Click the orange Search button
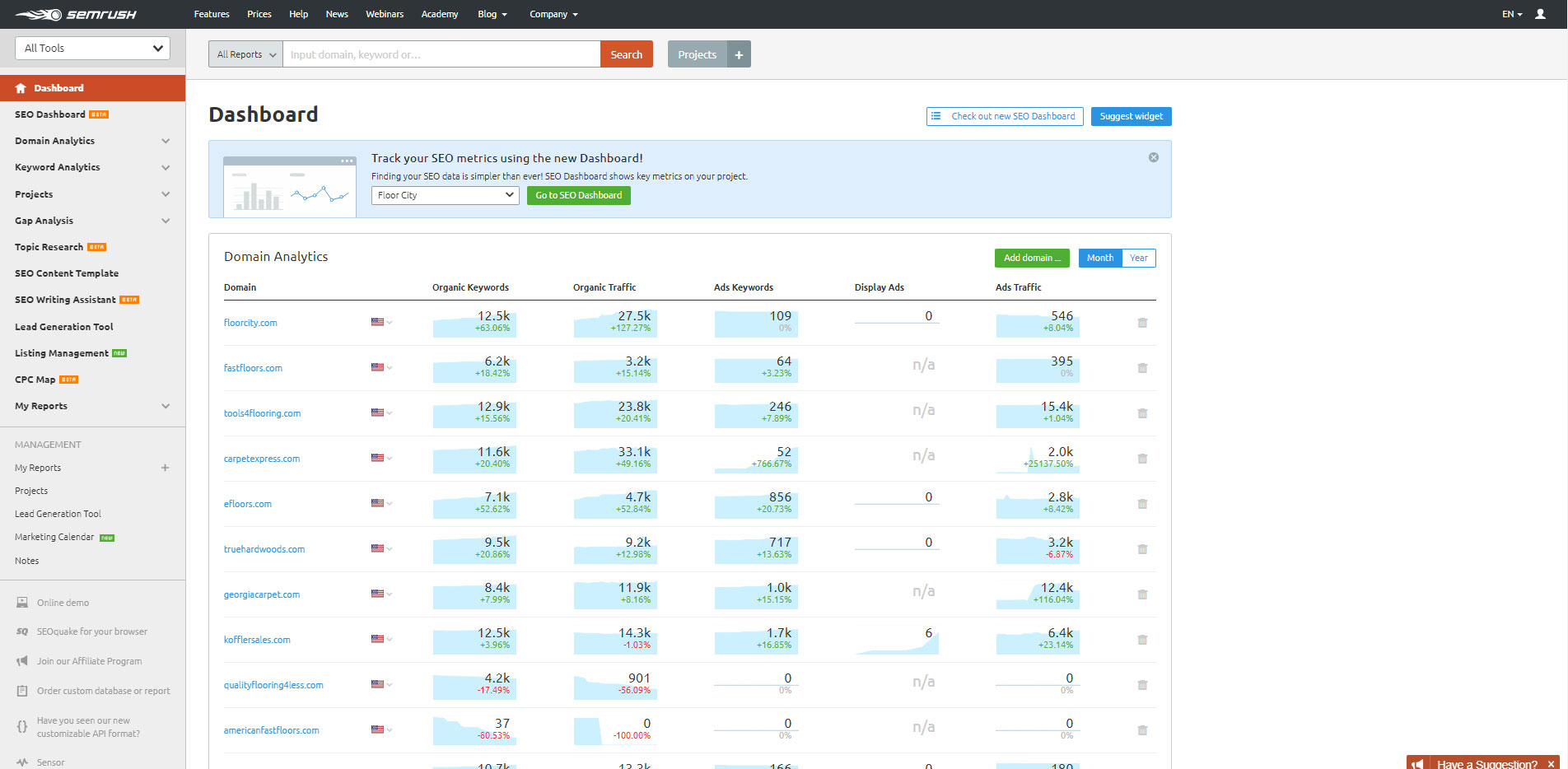This screenshot has height=769, width=1568. 627,54
